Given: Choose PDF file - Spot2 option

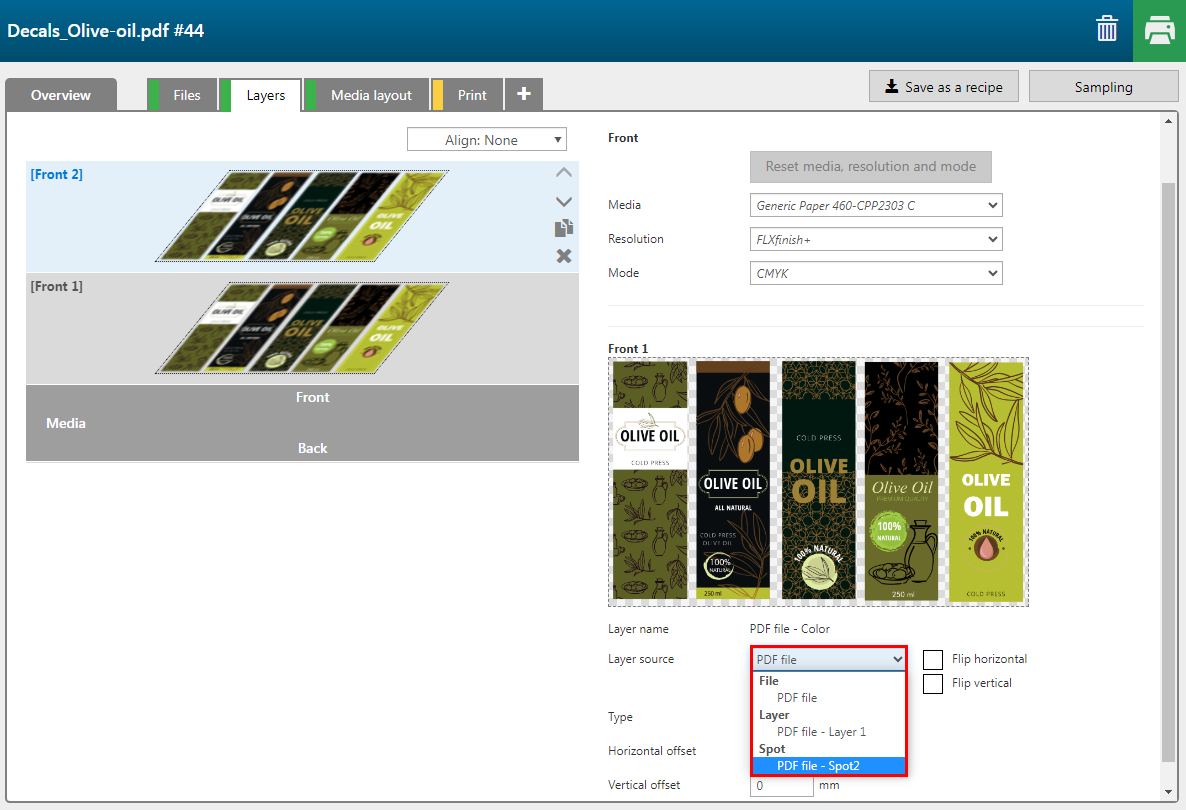Looking at the screenshot, I should coord(829,765).
